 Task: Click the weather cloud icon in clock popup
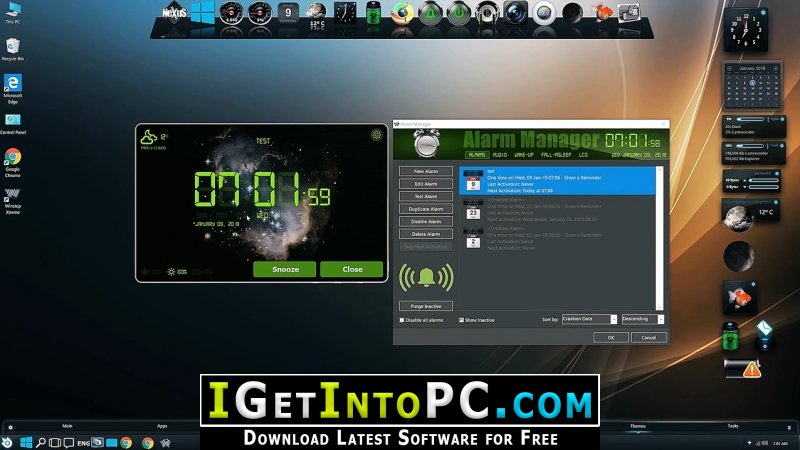(x=148, y=137)
